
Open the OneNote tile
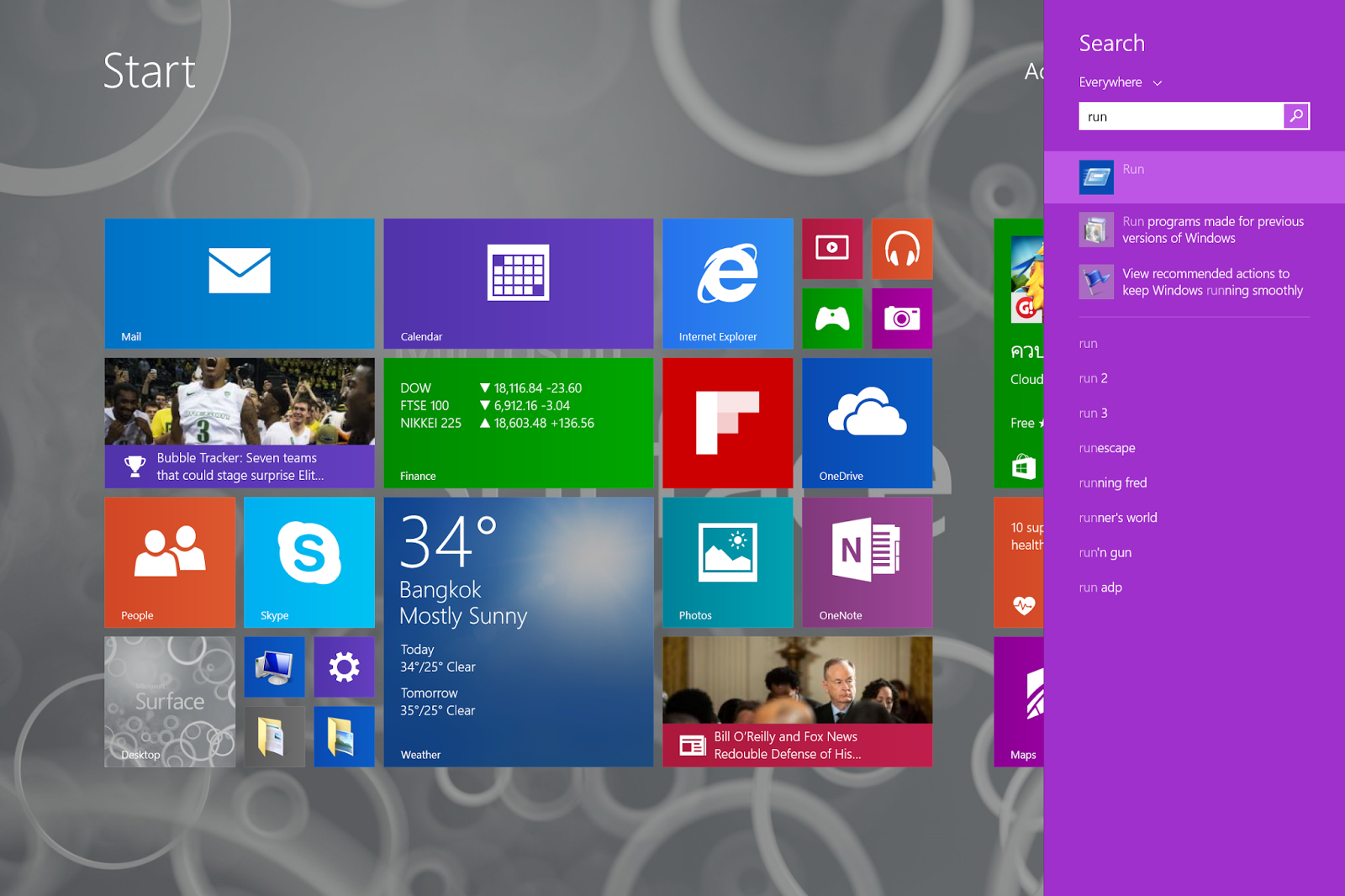(x=868, y=562)
